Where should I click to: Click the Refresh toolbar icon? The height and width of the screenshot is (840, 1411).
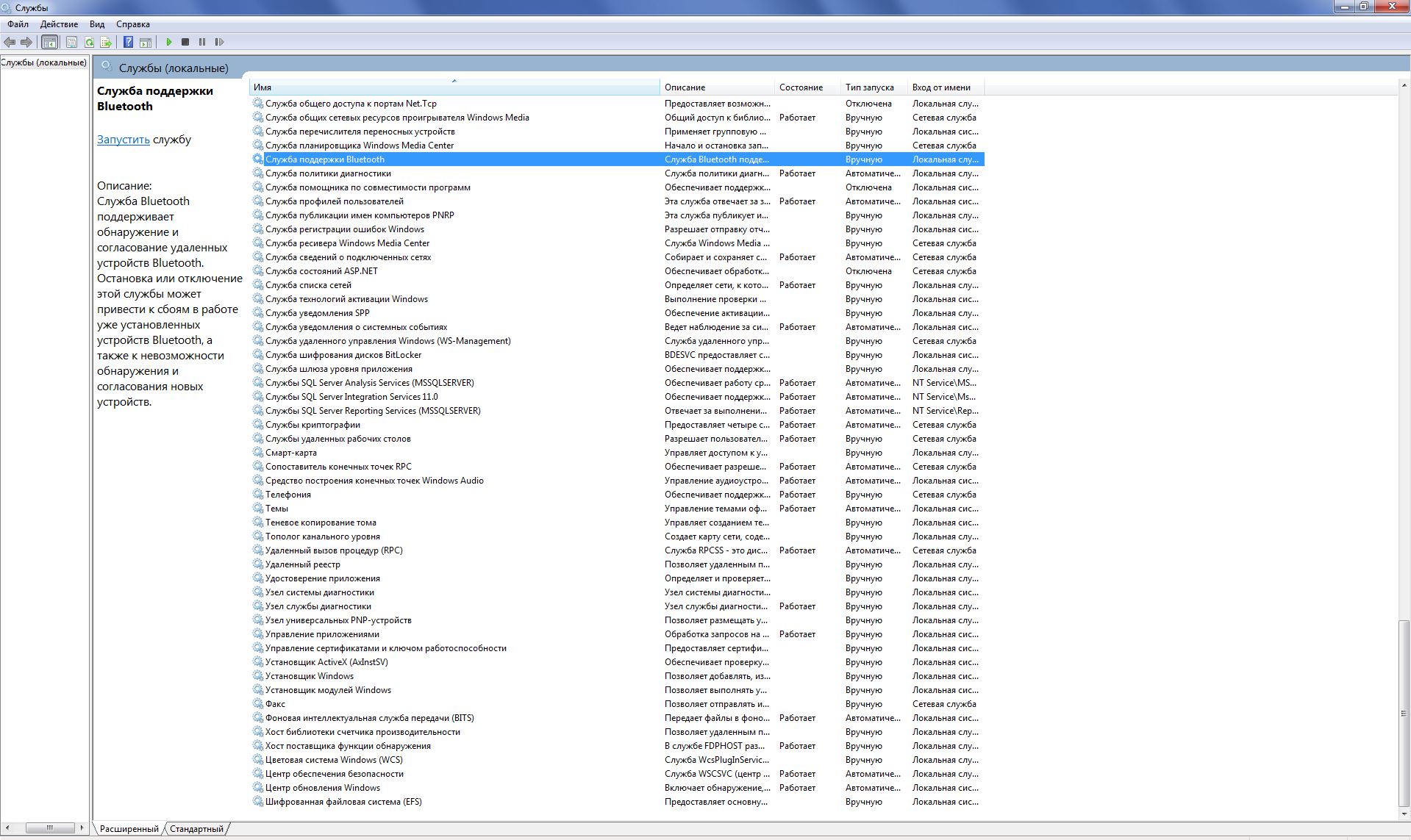click(89, 43)
